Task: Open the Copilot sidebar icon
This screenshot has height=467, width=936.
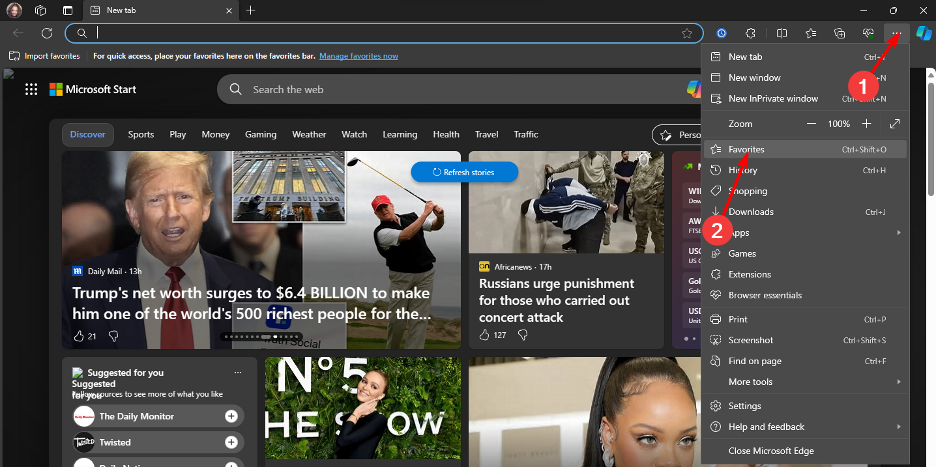Action: tap(924, 33)
